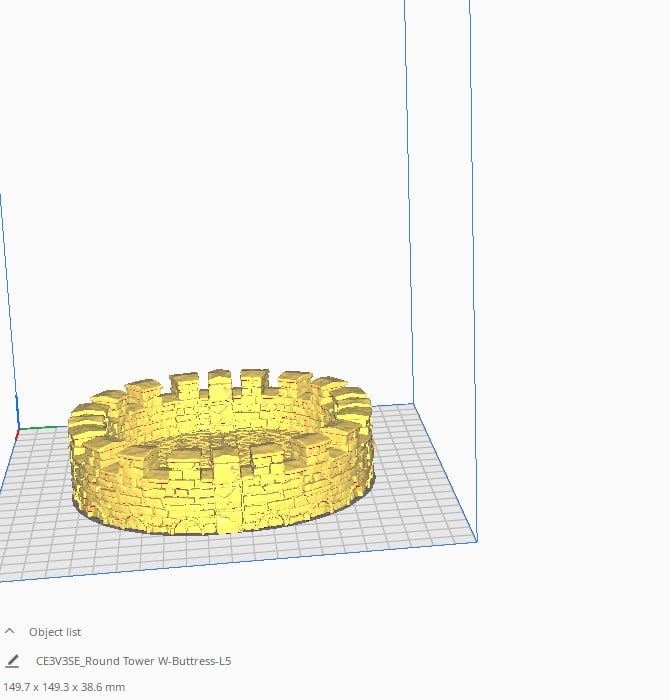Click the Object list label
670x700 pixels.
point(55,632)
